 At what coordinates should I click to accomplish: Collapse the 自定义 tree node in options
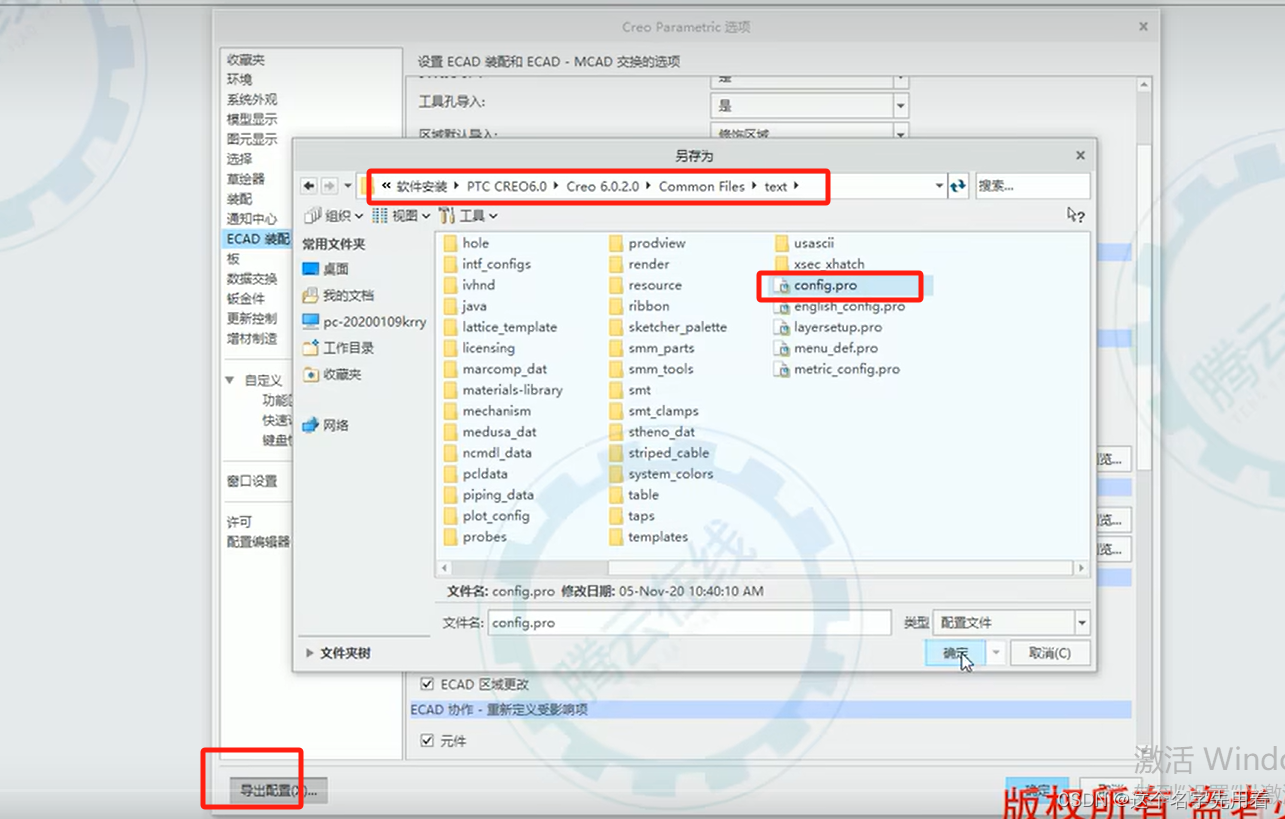coord(229,380)
